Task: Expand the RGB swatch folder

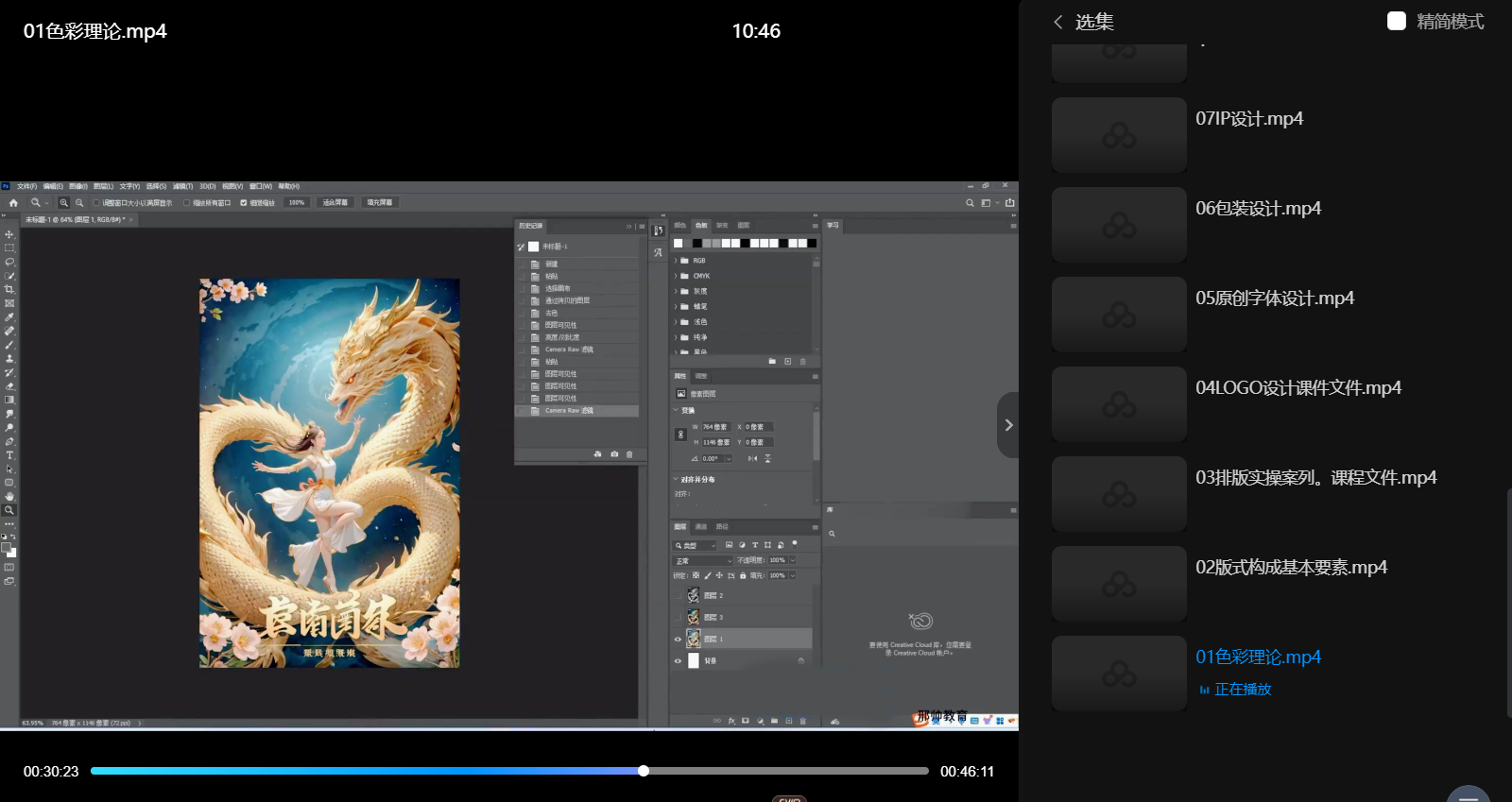Action: (676, 261)
